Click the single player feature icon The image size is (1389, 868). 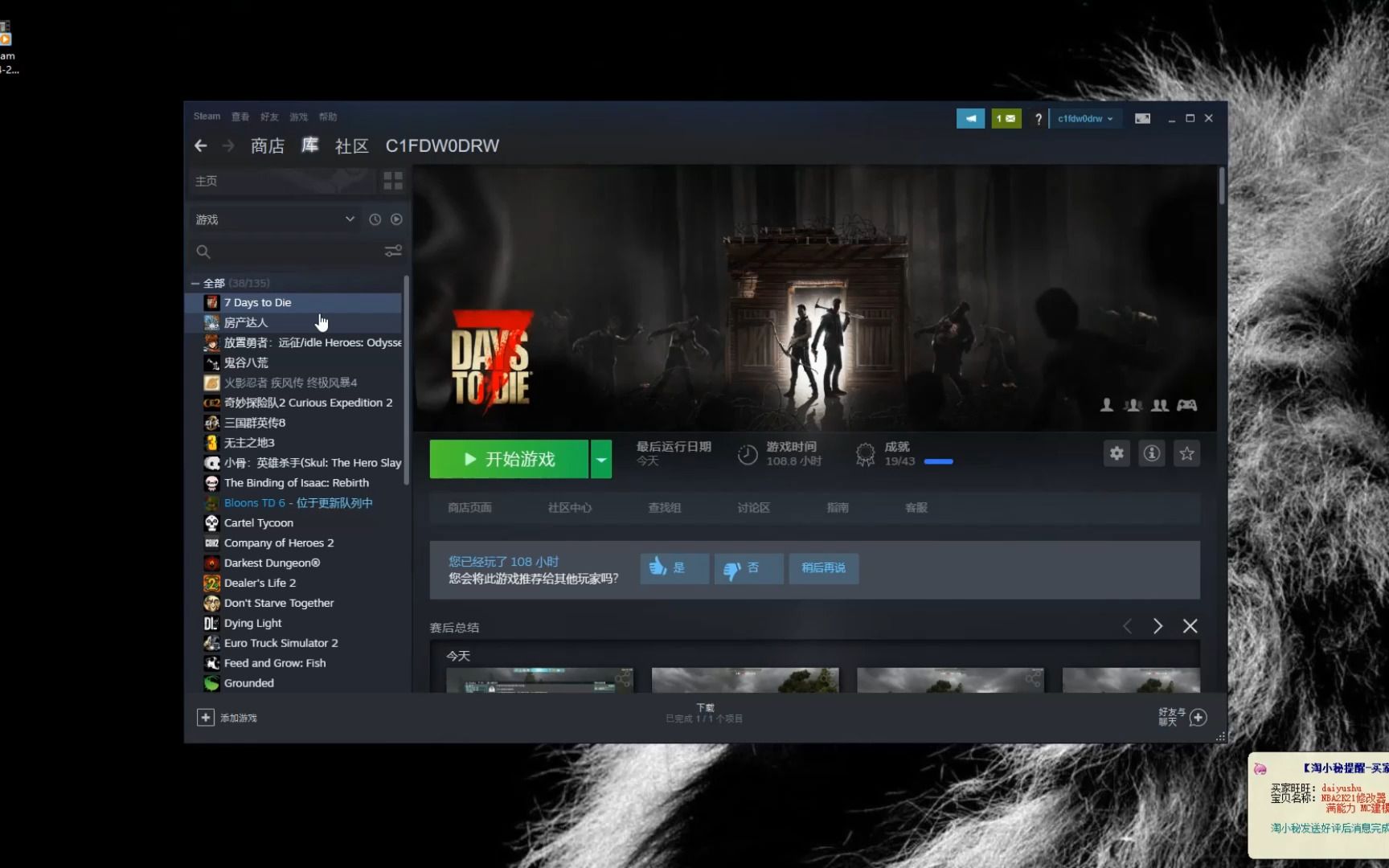1107,405
